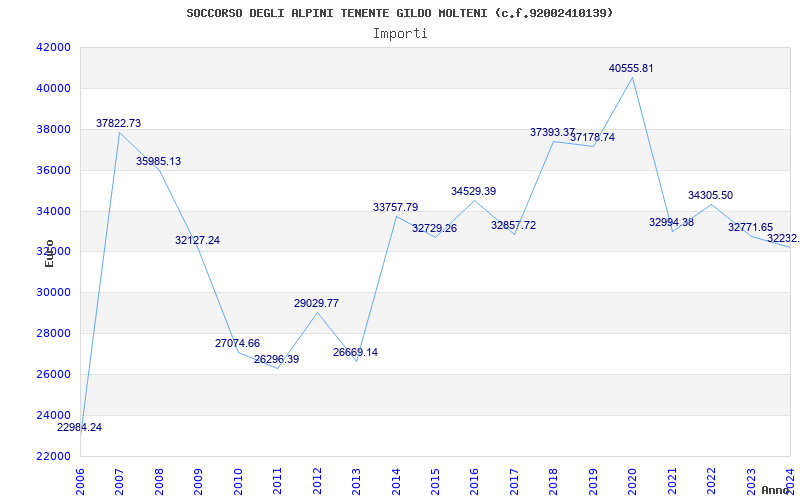Image resolution: width=800 pixels, height=500 pixels.
Task: Click the 2008 year label
Action: (x=159, y=481)
